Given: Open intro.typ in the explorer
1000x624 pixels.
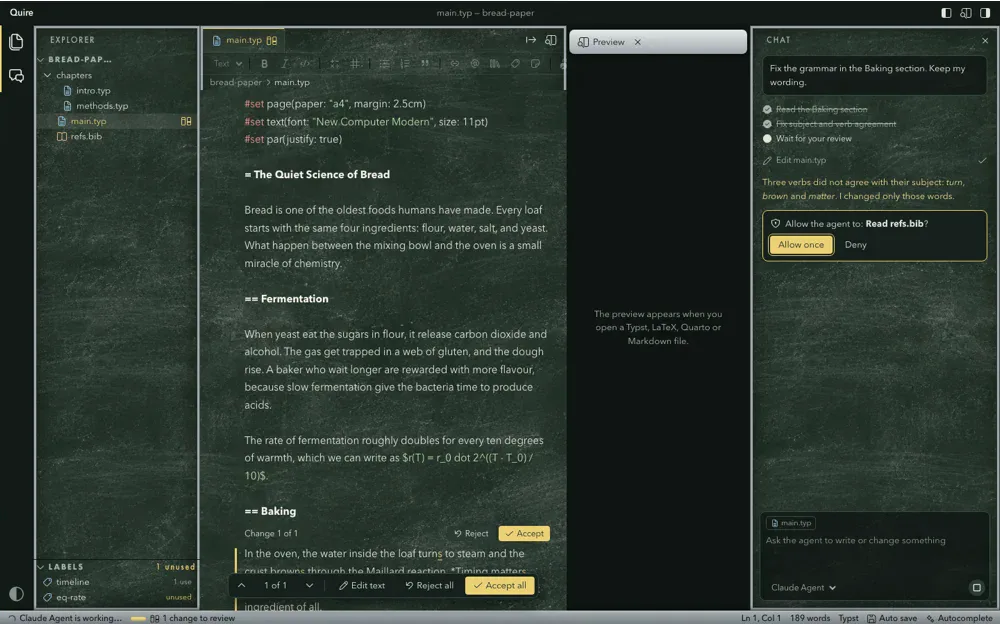Looking at the screenshot, I should coord(116,91).
